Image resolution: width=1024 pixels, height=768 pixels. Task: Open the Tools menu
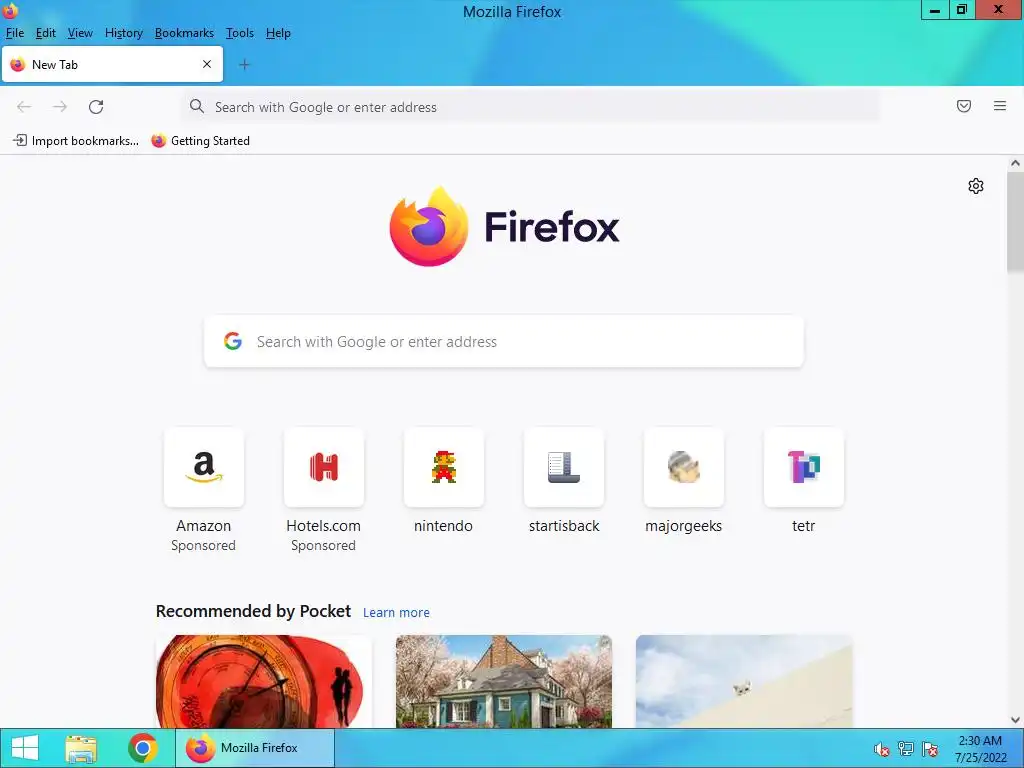coord(240,33)
